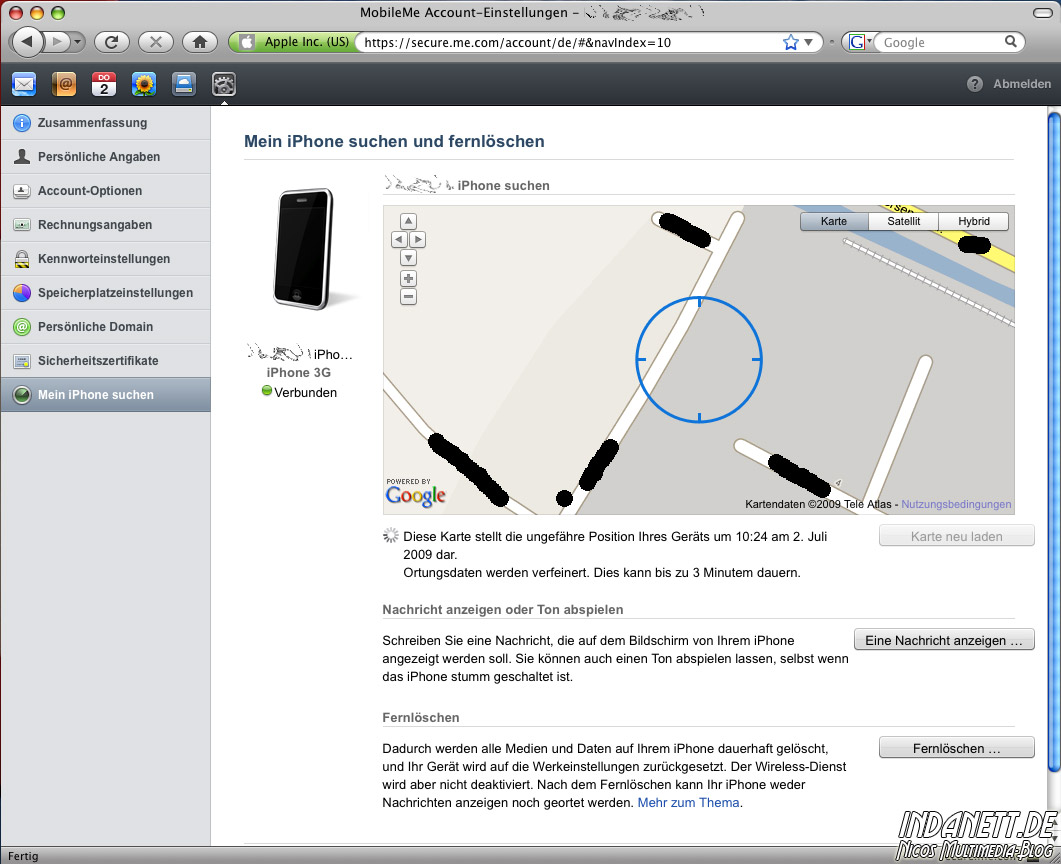
Task: Open Rechnungsangaben in sidebar
Action: pos(106,225)
